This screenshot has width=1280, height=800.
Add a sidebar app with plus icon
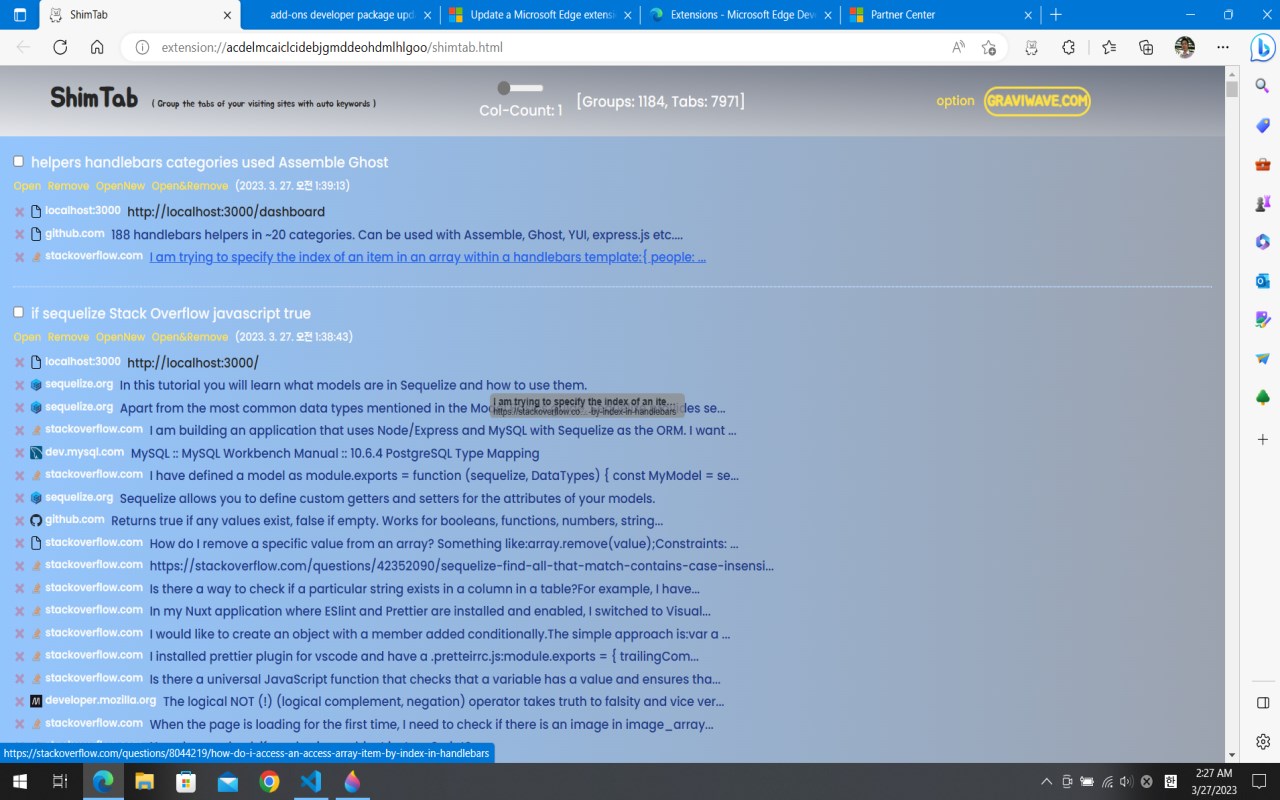click(x=1262, y=439)
